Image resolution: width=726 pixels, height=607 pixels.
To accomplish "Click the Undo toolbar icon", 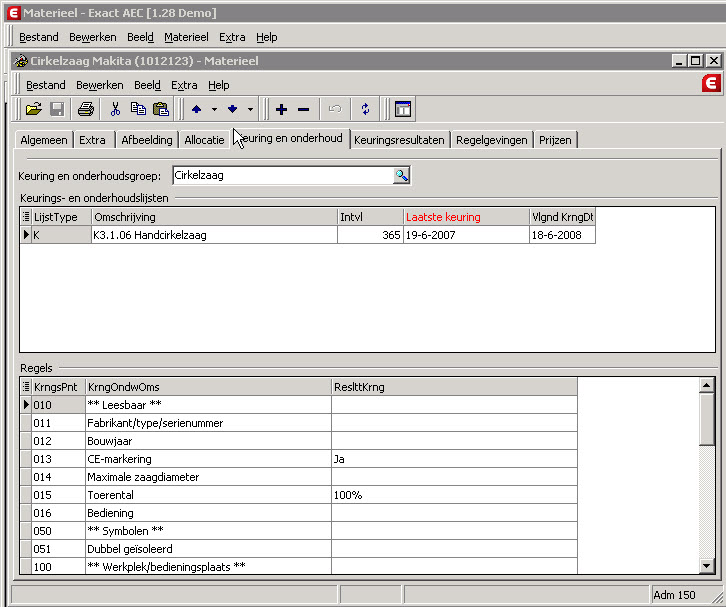I will point(335,109).
